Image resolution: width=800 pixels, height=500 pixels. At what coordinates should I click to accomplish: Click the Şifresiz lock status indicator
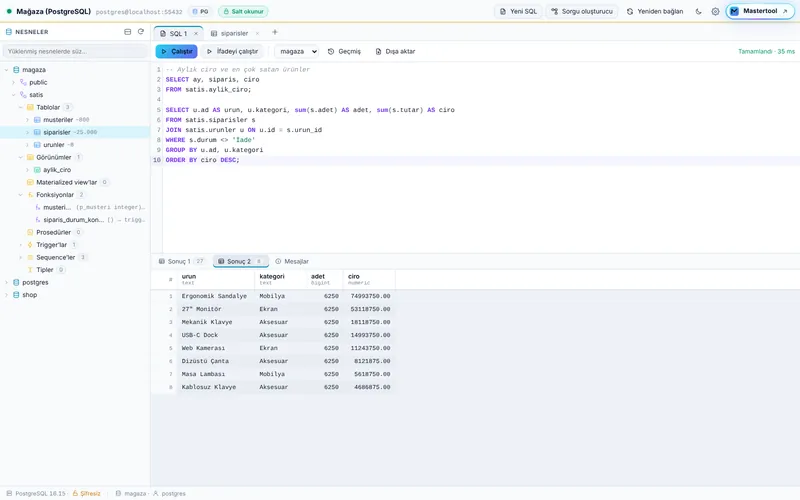pyautogui.click(x=86, y=493)
